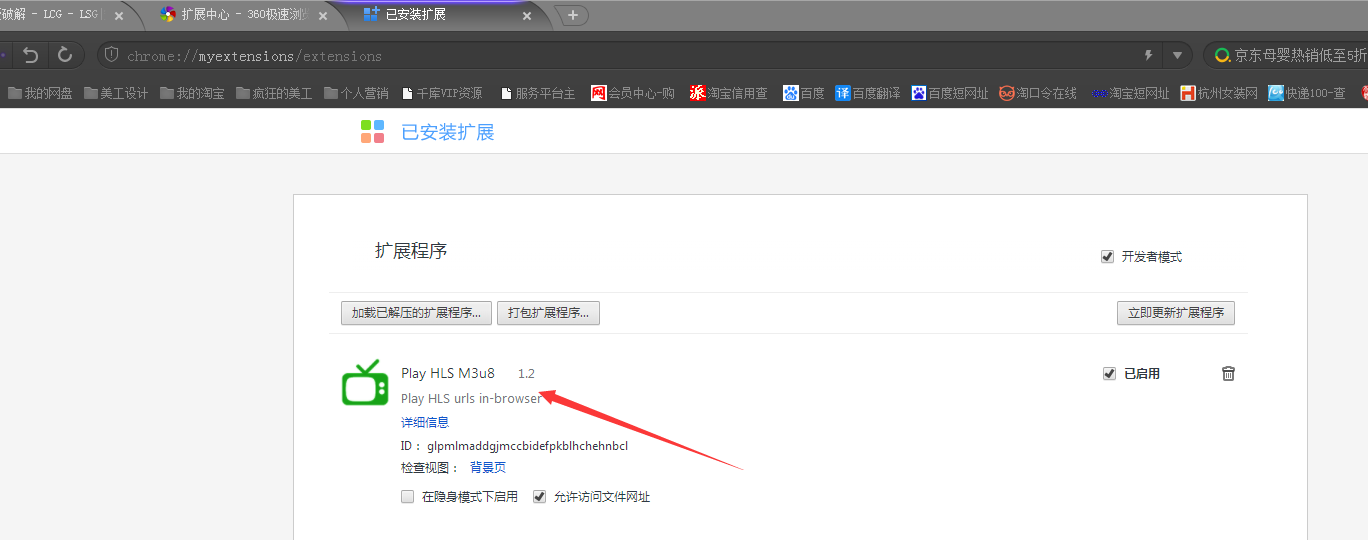Open the 百度翻译 bookmark
This screenshot has width=1368, height=540.
(x=868, y=93)
